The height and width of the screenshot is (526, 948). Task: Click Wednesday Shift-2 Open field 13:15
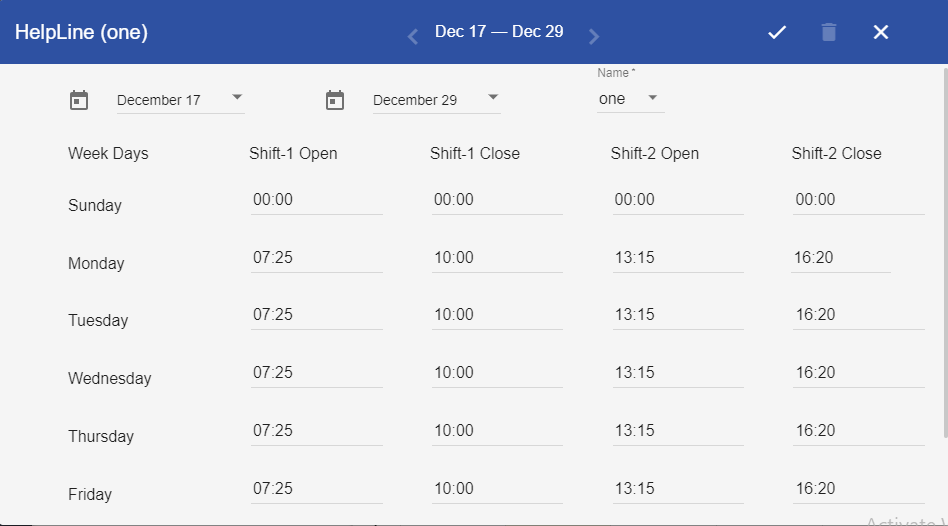tap(678, 373)
